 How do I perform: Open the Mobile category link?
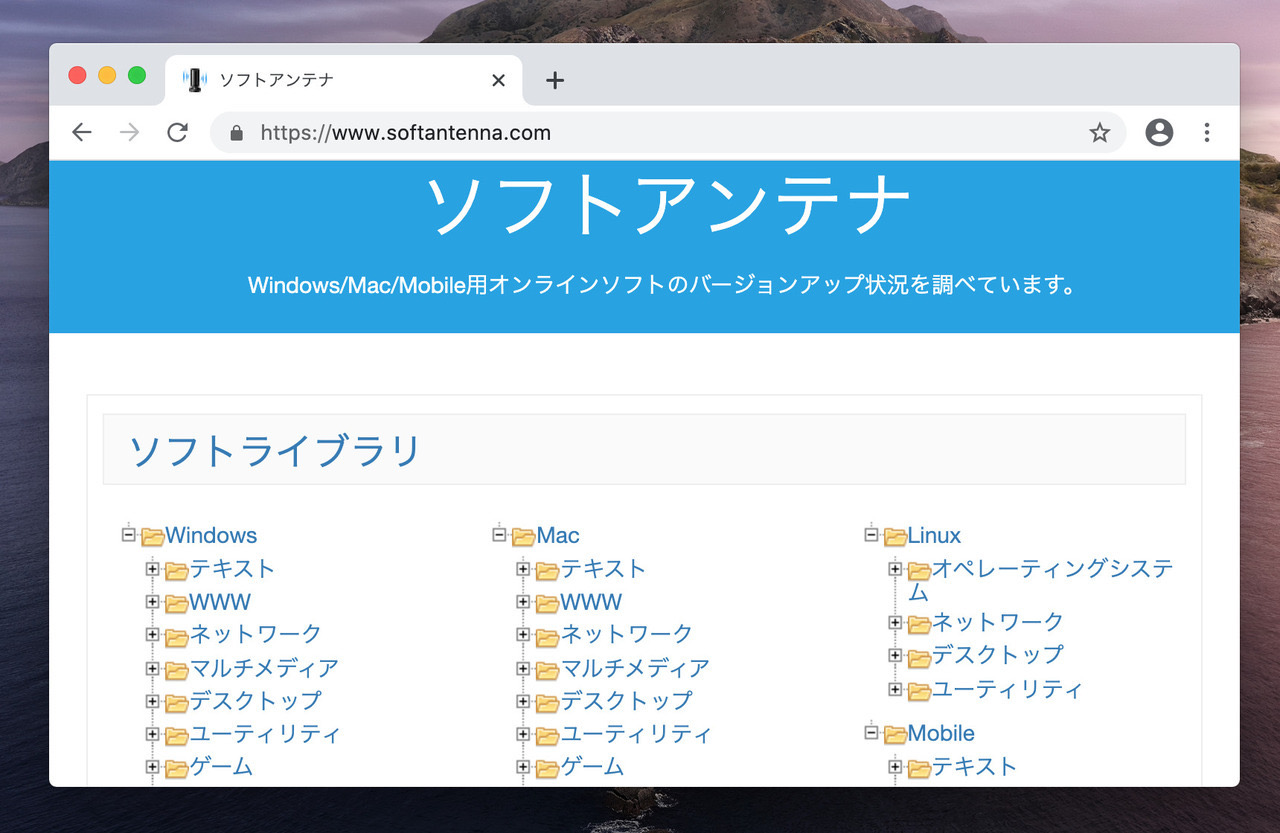(x=941, y=733)
